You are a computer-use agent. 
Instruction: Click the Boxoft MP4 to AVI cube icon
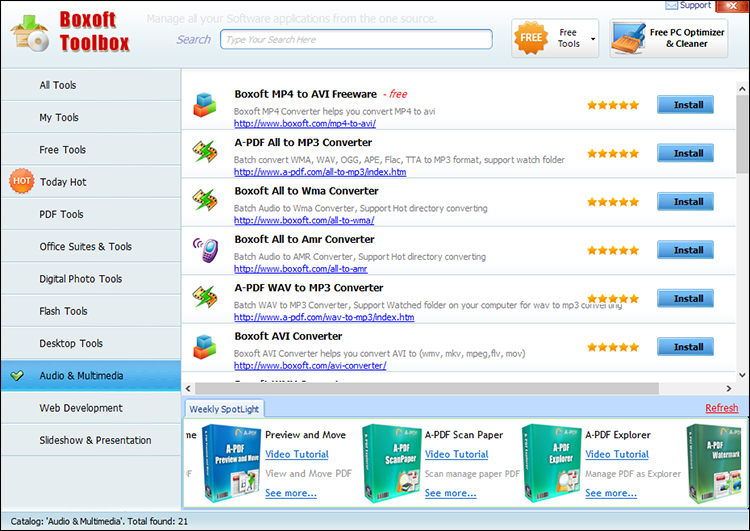tap(205, 105)
